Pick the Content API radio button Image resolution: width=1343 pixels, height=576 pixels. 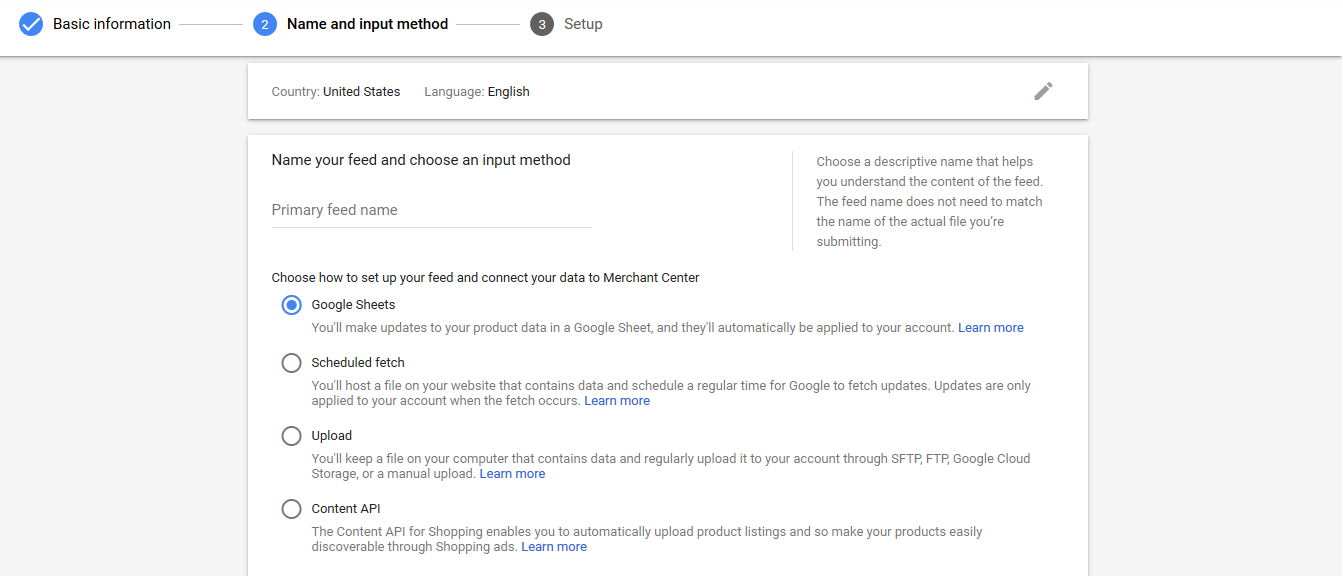pyautogui.click(x=291, y=509)
